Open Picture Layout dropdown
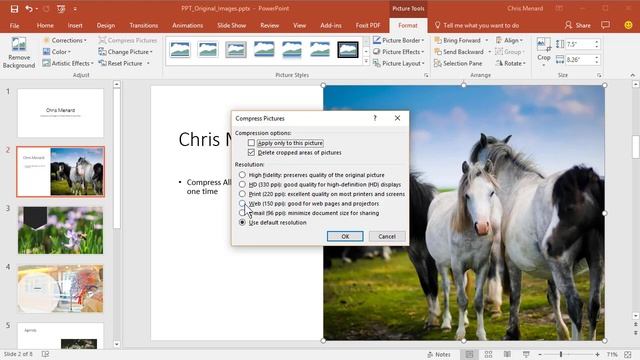This screenshot has height=360, width=640. point(399,63)
